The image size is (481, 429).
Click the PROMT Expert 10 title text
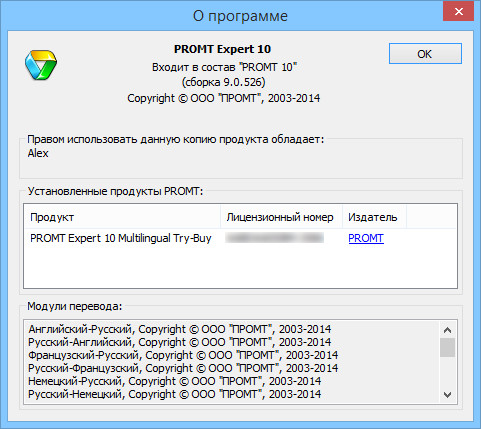[222, 49]
